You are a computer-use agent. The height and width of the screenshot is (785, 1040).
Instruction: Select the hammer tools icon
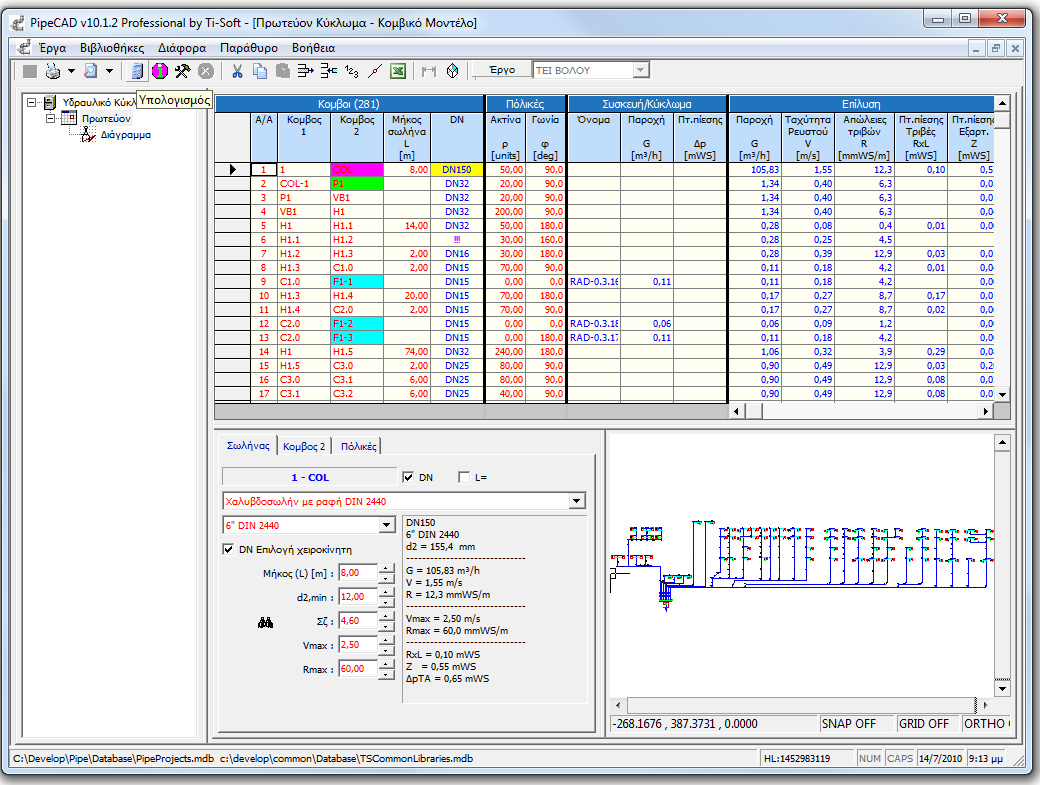point(182,70)
